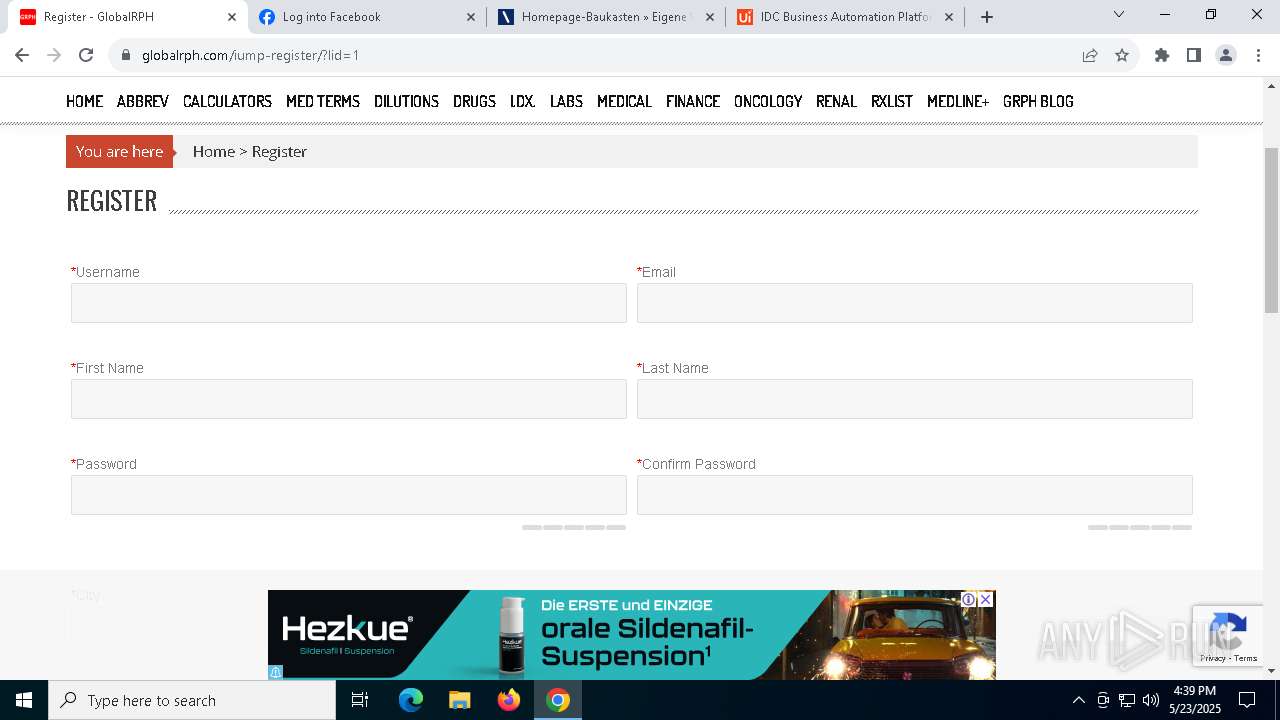Go to the GRPH BLOG menu item

(1038, 101)
